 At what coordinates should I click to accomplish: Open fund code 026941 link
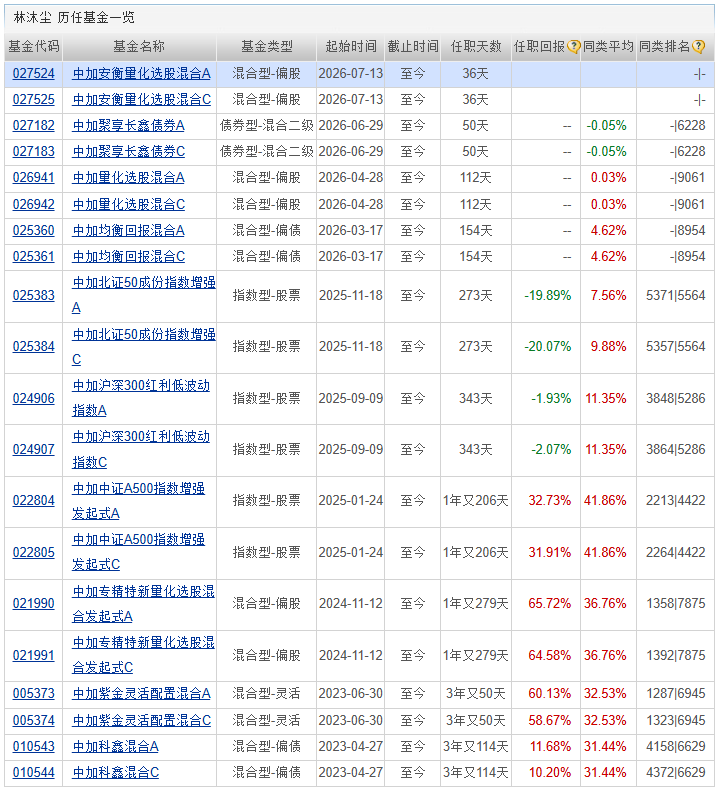click(x=33, y=178)
